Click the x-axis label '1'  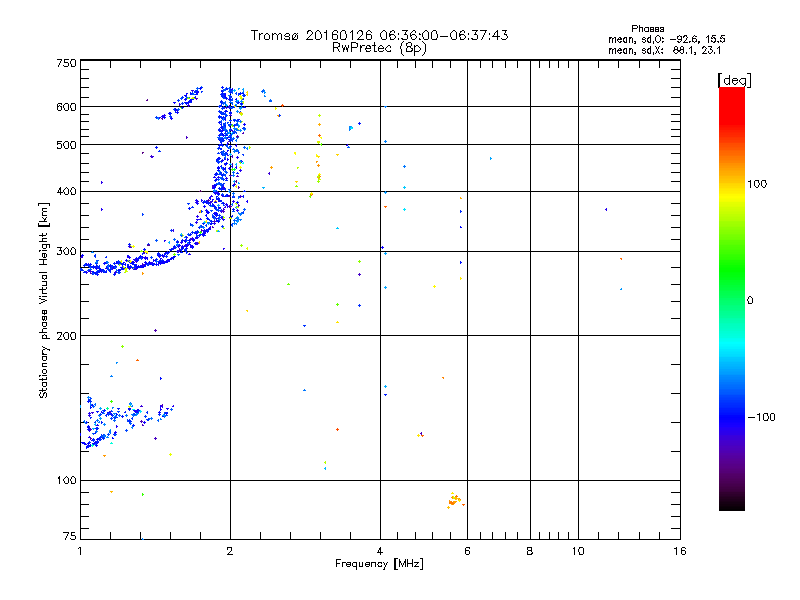click(80, 551)
